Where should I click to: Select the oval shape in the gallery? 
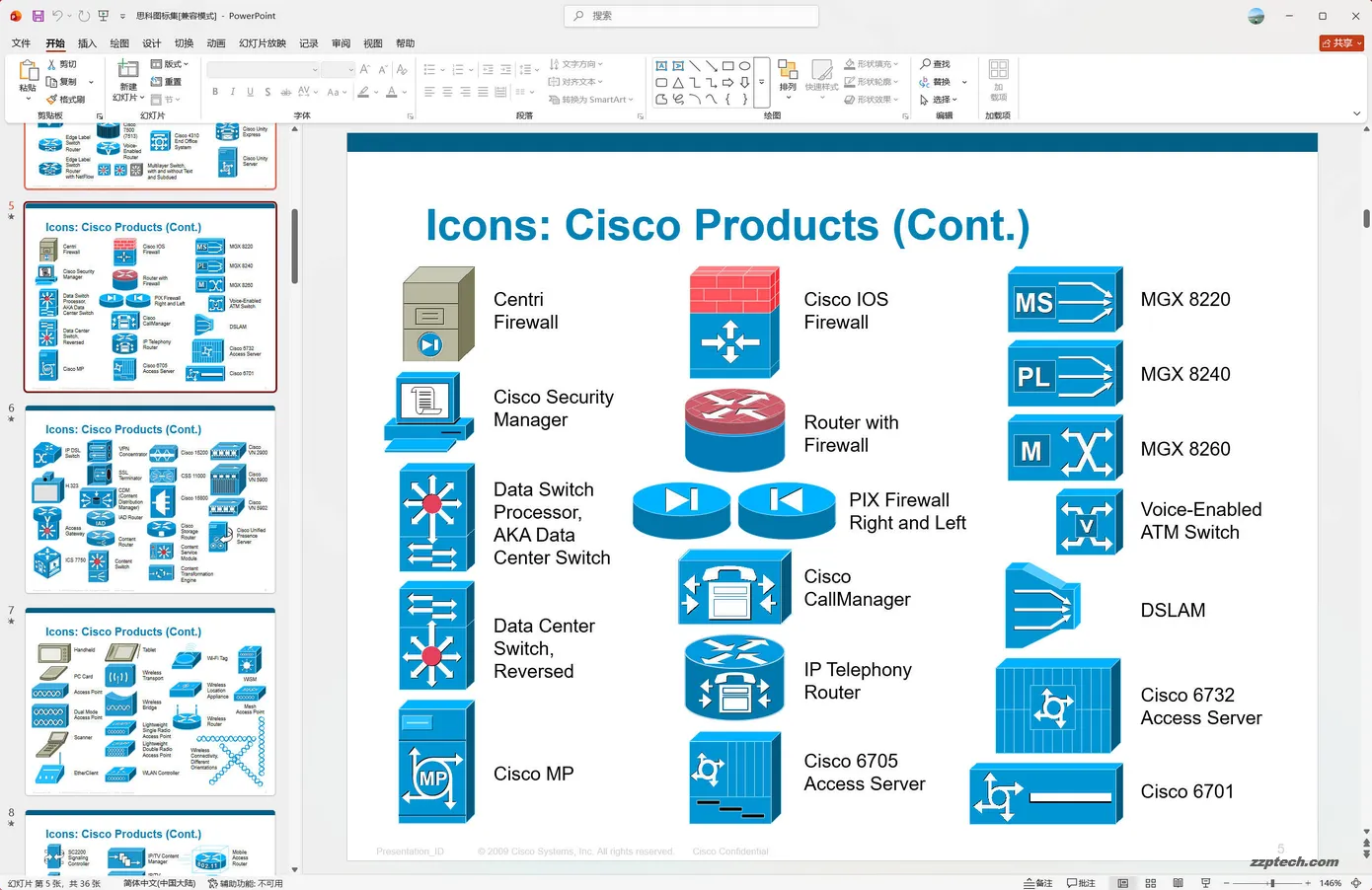click(744, 66)
